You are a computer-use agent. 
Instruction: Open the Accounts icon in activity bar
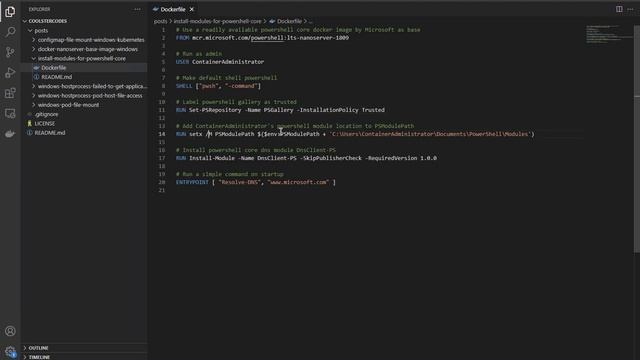[10, 331]
